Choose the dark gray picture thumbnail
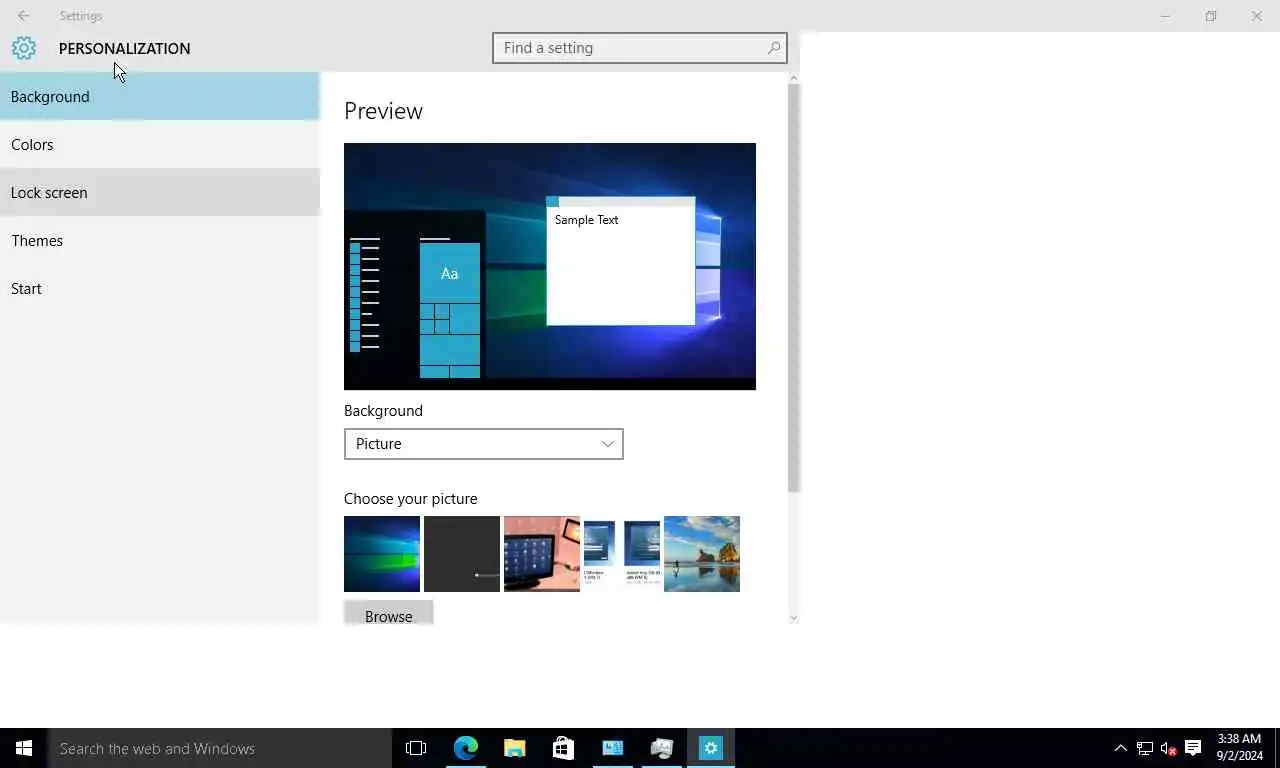1280x768 pixels. (462, 554)
